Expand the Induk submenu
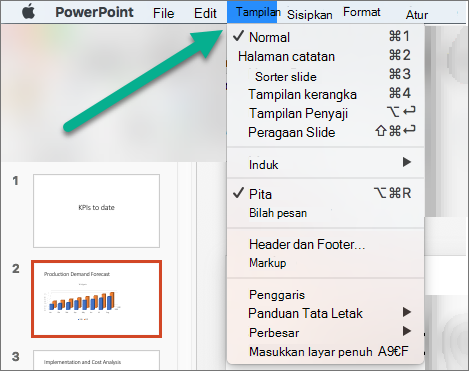 (325, 164)
